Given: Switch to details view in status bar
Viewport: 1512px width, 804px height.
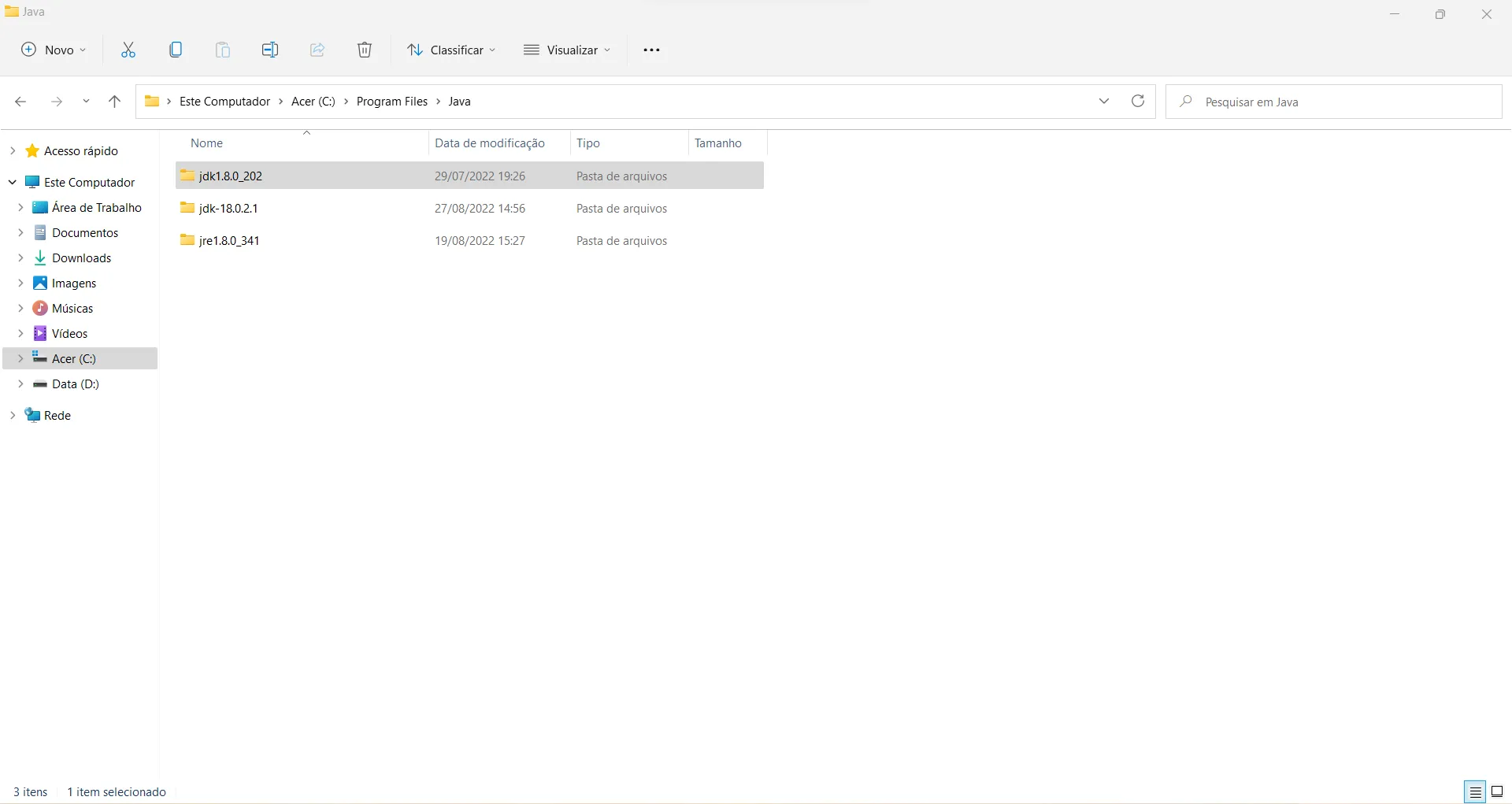Looking at the screenshot, I should (x=1474, y=791).
